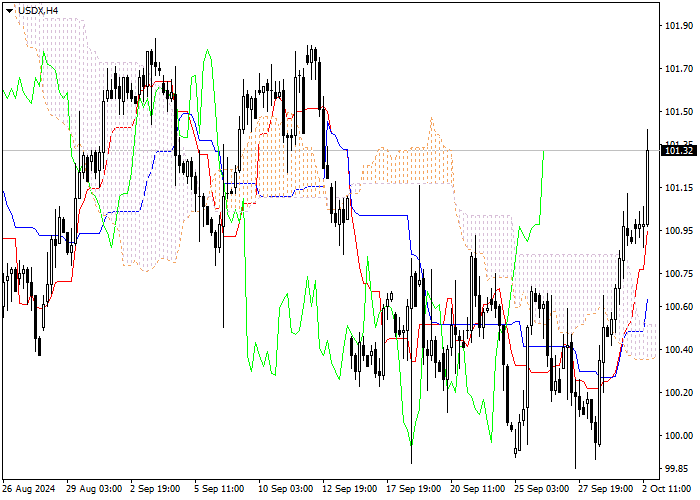700x500 pixels.
Task: Select the 10 Sep 03:00 time label
Action: click(x=286, y=489)
